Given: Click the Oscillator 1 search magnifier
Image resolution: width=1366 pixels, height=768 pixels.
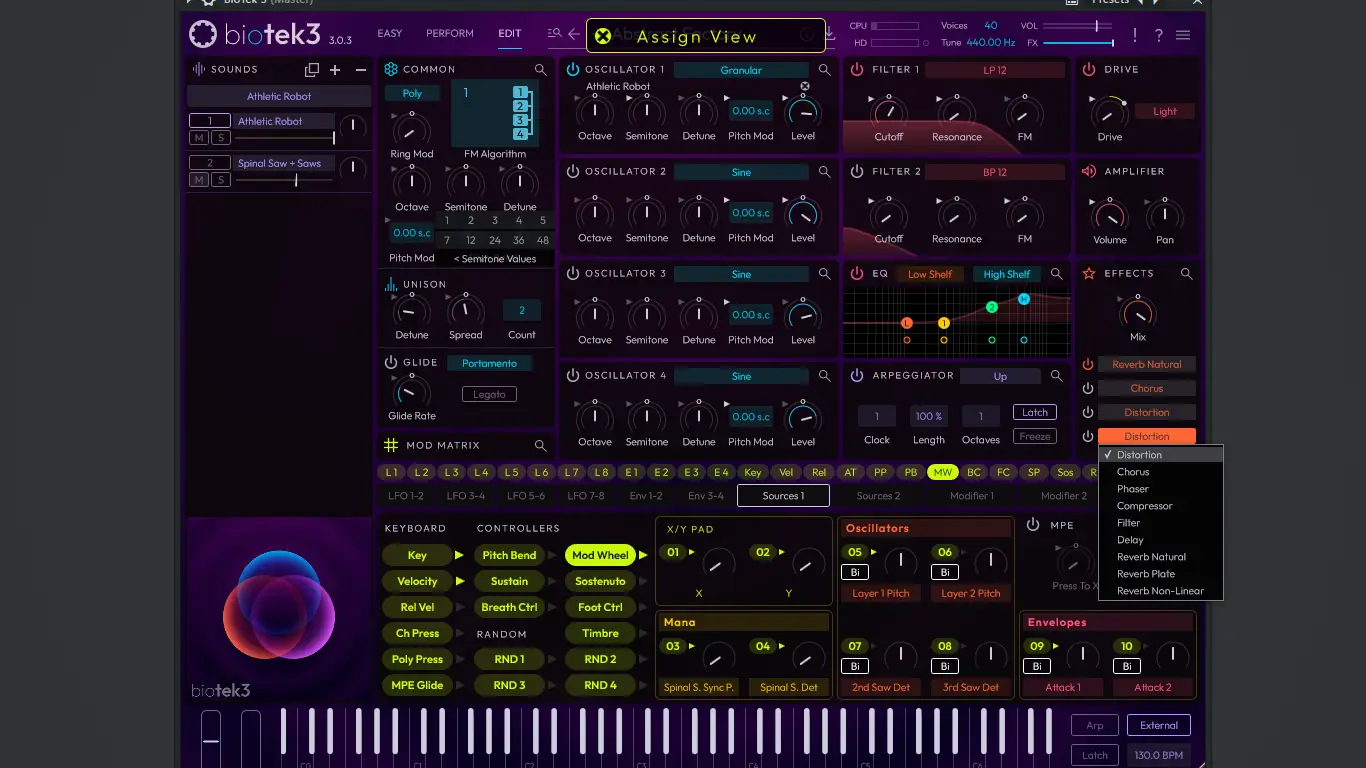Looking at the screenshot, I should [825, 70].
